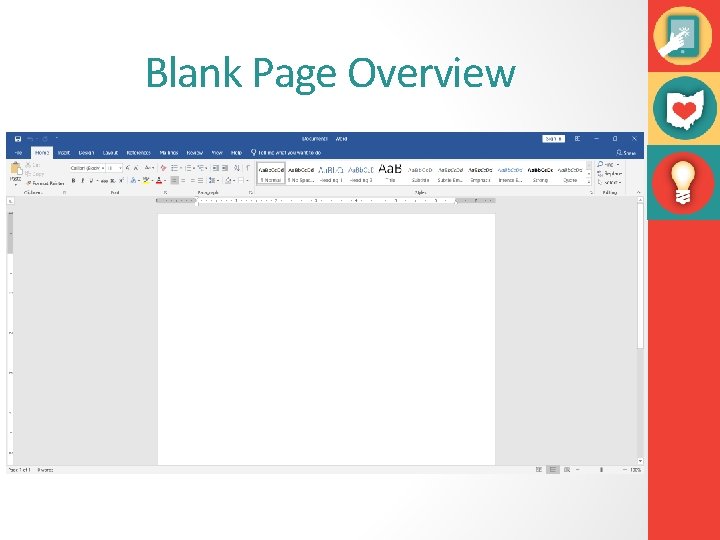
Task: Switch to the Layout tab
Action: [110, 152]
